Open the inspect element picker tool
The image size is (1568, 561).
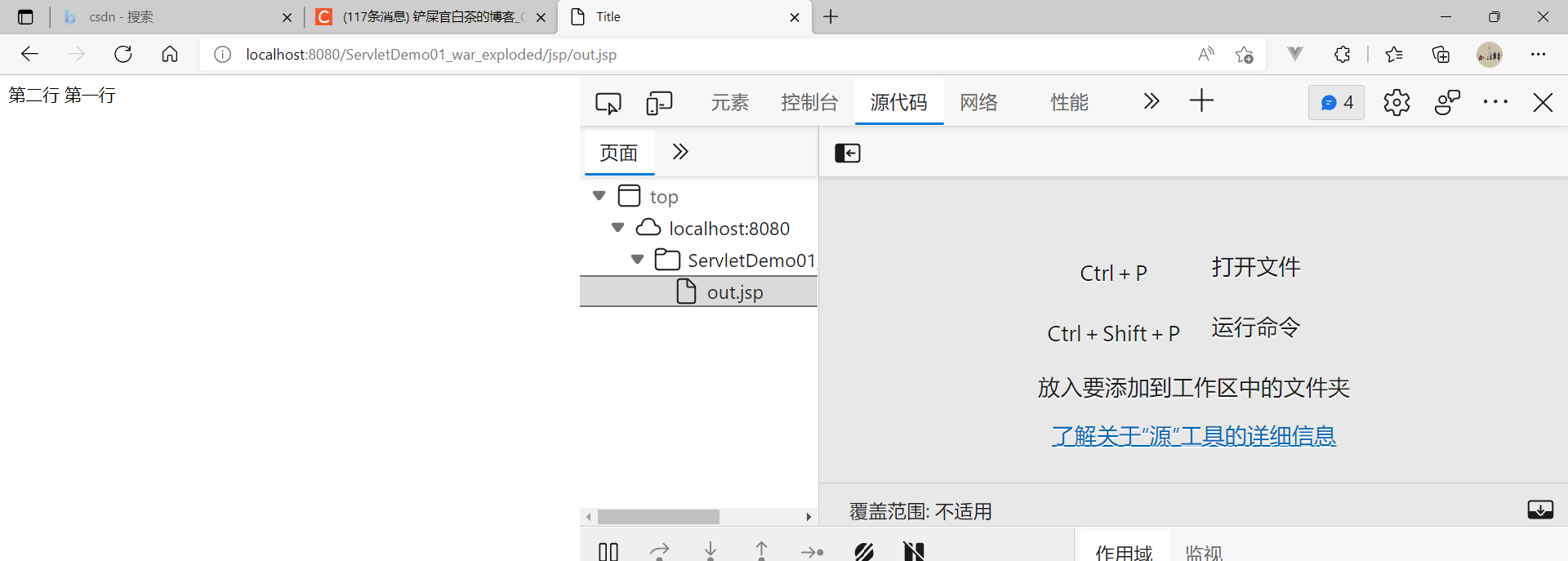click(x=608, y=103)
